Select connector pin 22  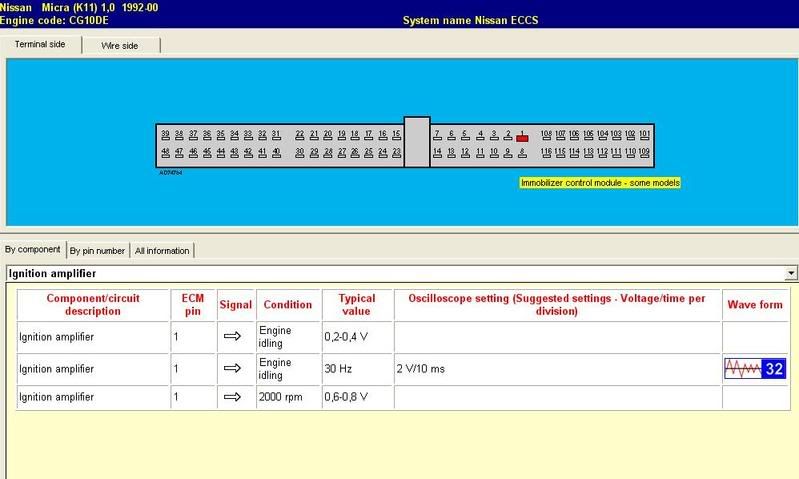(x=300, y=135)
